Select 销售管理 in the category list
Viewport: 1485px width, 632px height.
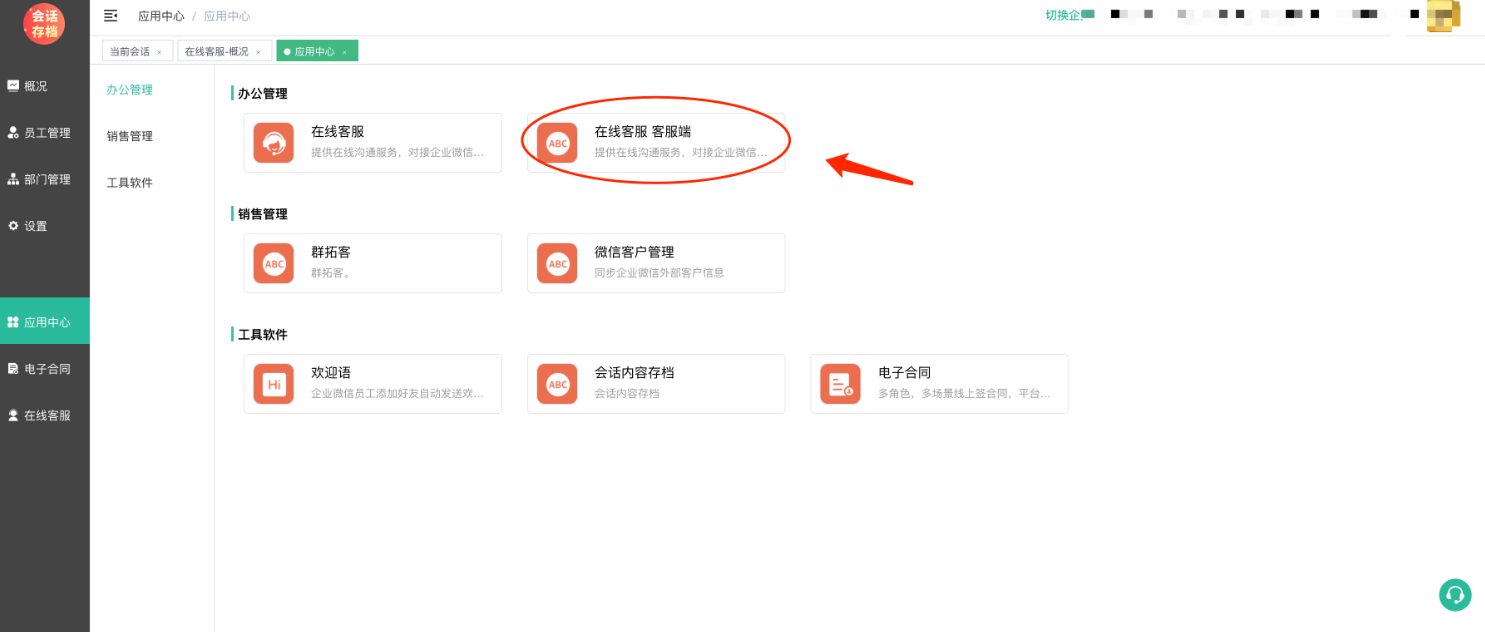tap(130, 136)
